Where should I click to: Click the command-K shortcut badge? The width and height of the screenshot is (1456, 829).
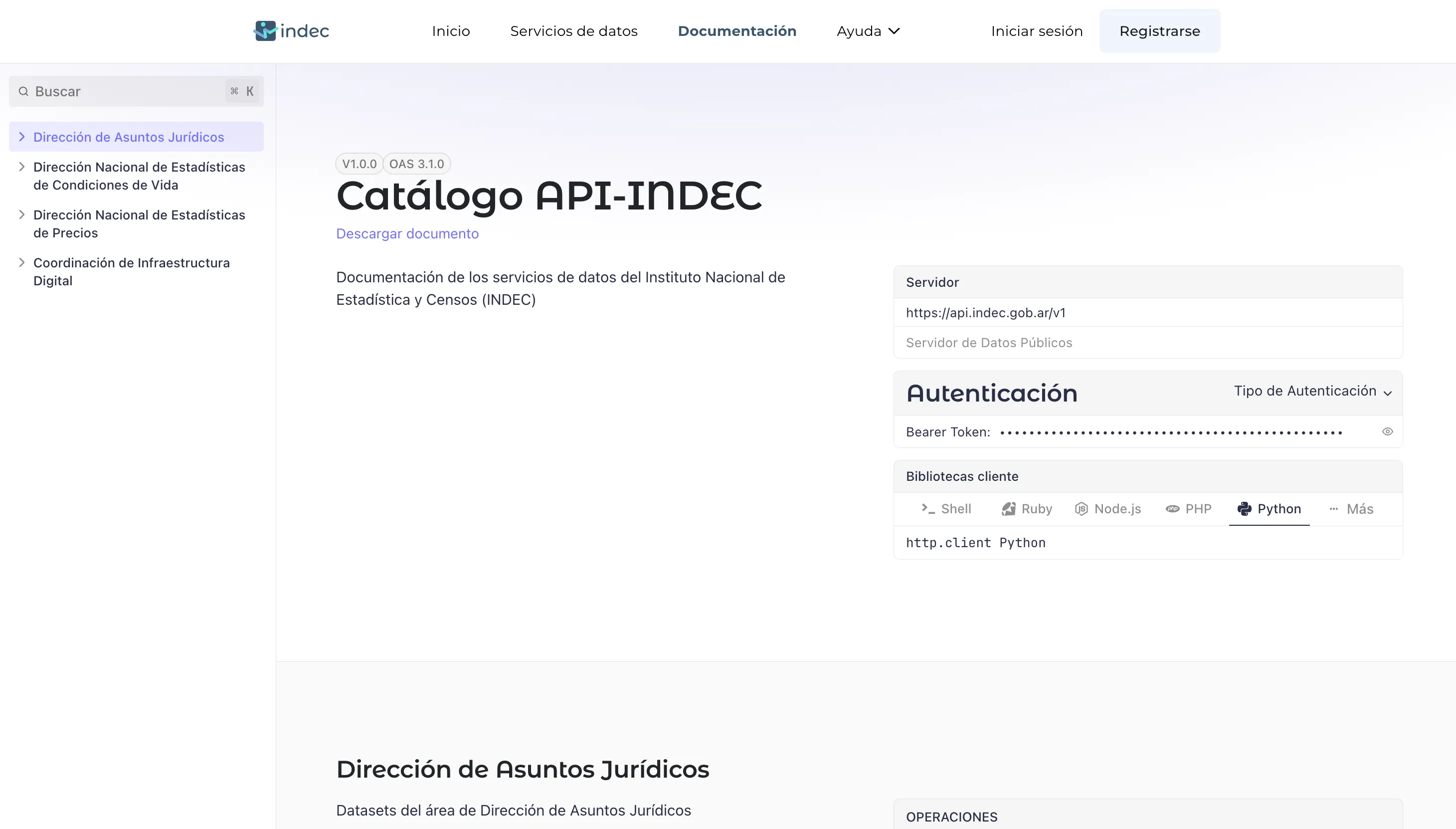(x=242, y=91)
